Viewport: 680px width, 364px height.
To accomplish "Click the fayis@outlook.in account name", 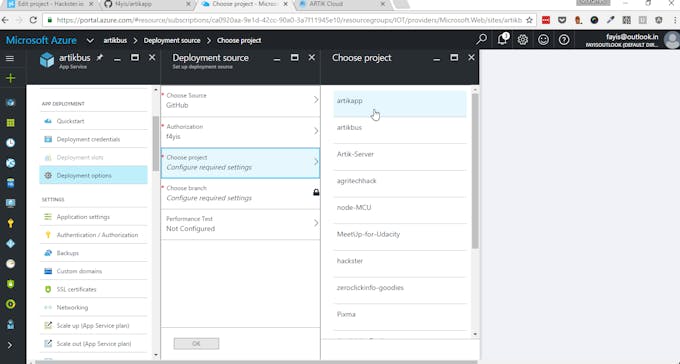I will pos(631,37).
